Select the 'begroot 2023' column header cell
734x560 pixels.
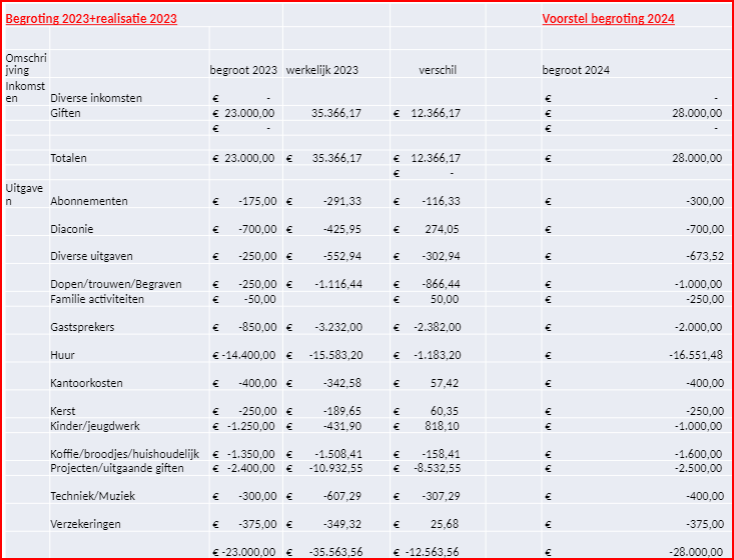click(243, 70)
